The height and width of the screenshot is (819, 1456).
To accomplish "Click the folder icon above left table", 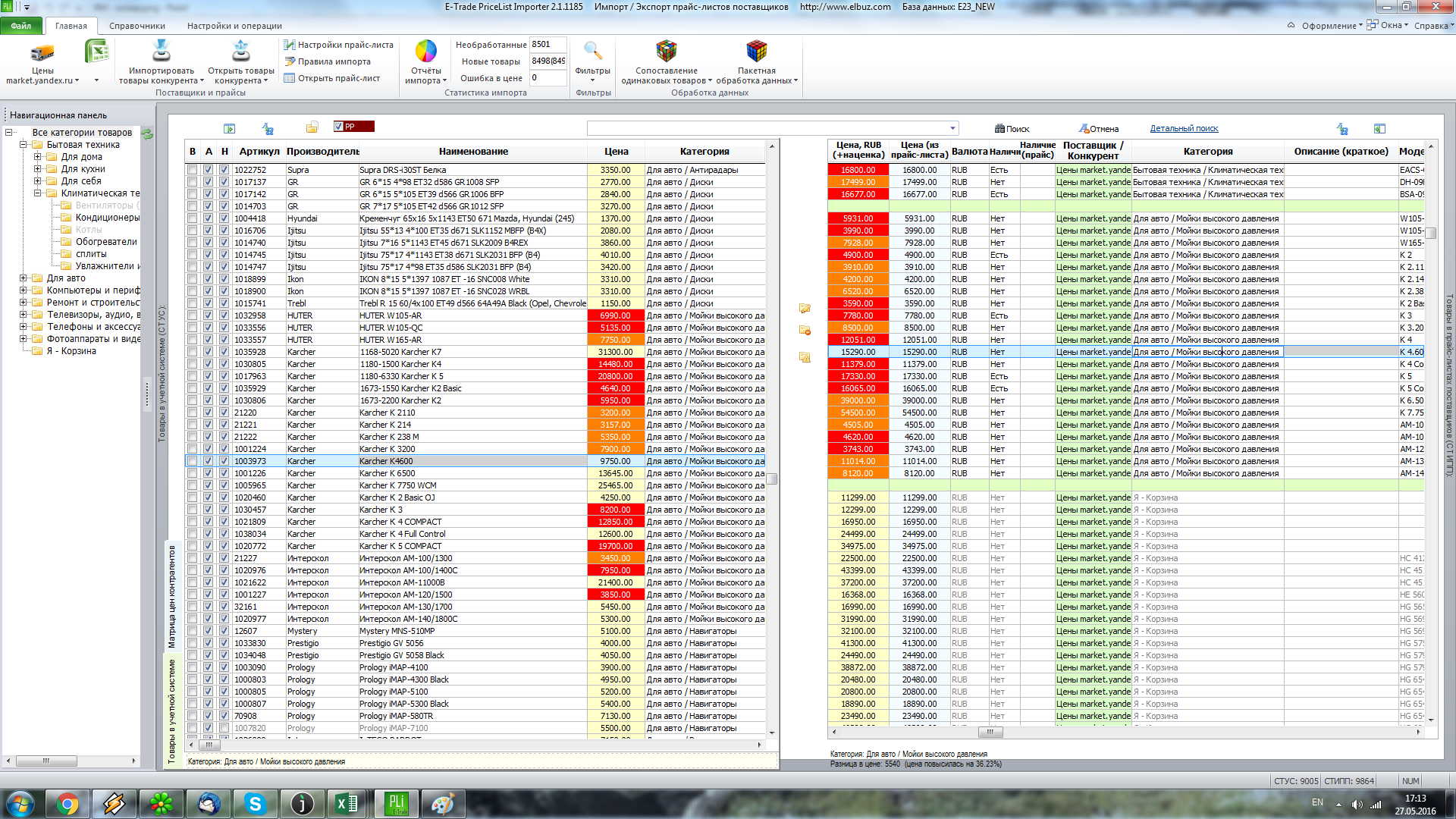I will [x=312, y=127].
